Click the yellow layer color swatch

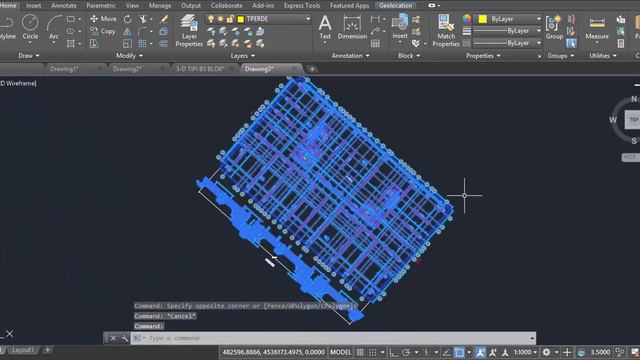[241, 19]
